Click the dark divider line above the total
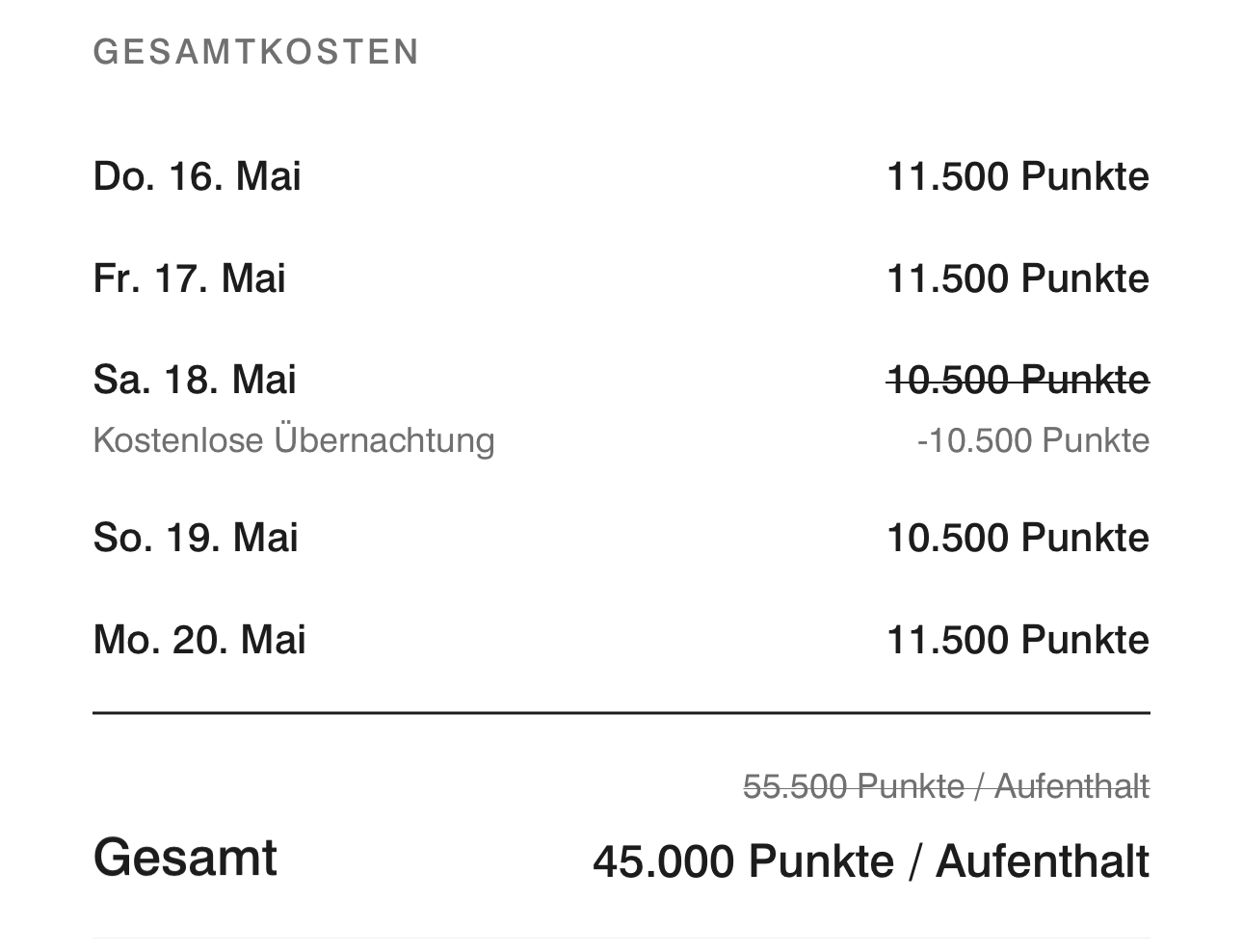This screenshot has height=952, width=1243. click(621, 713)
